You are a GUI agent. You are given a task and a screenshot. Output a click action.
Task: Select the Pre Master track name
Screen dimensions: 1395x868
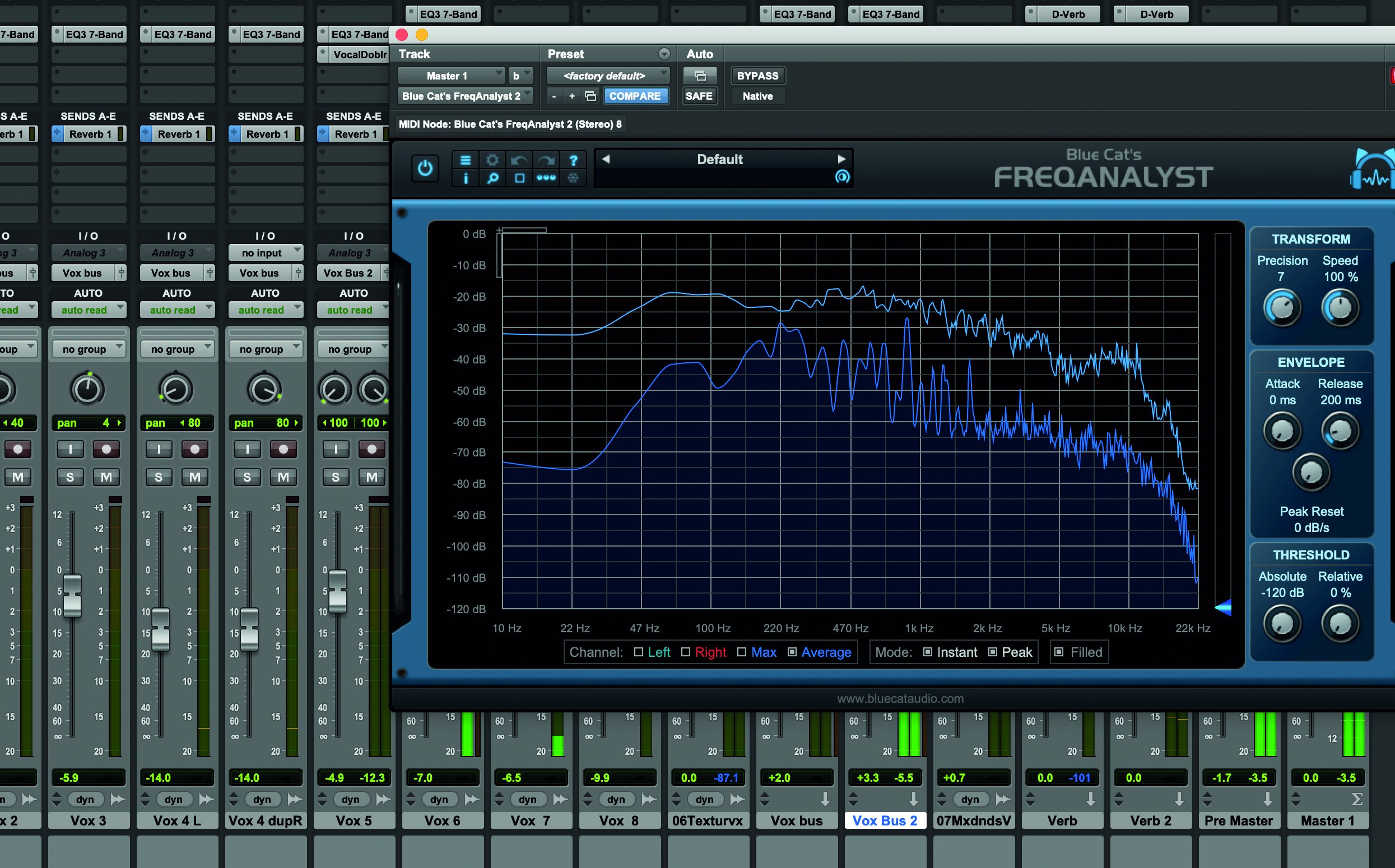click(1239, 820)
